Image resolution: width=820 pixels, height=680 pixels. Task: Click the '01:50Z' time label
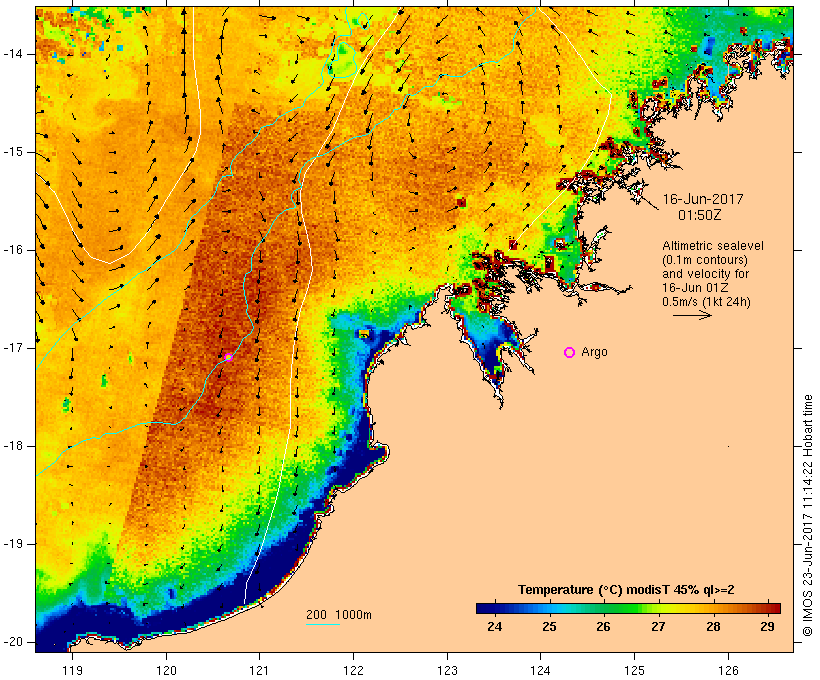click(700, 215)
